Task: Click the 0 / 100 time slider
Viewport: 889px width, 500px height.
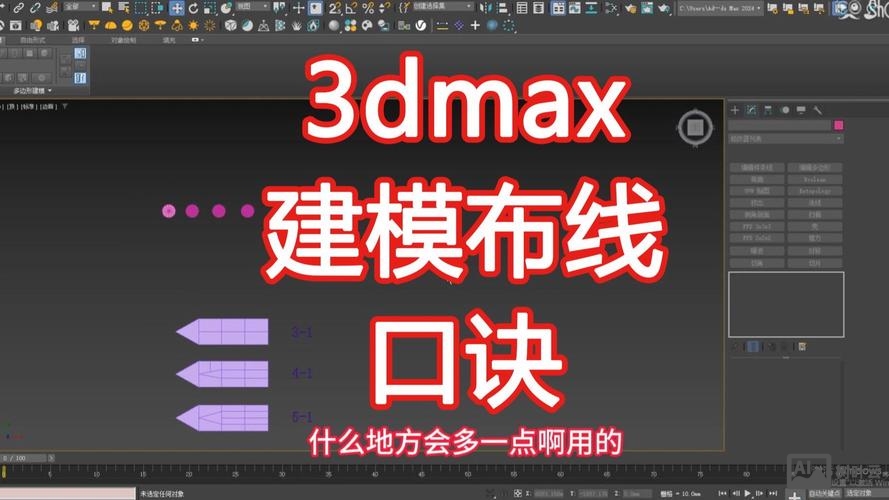Action: pos(23,458)
